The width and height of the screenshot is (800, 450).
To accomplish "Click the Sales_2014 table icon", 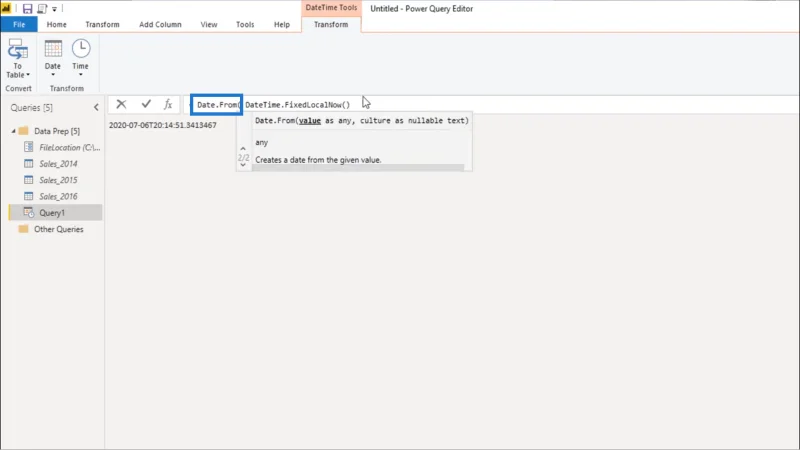I will 29,164.
